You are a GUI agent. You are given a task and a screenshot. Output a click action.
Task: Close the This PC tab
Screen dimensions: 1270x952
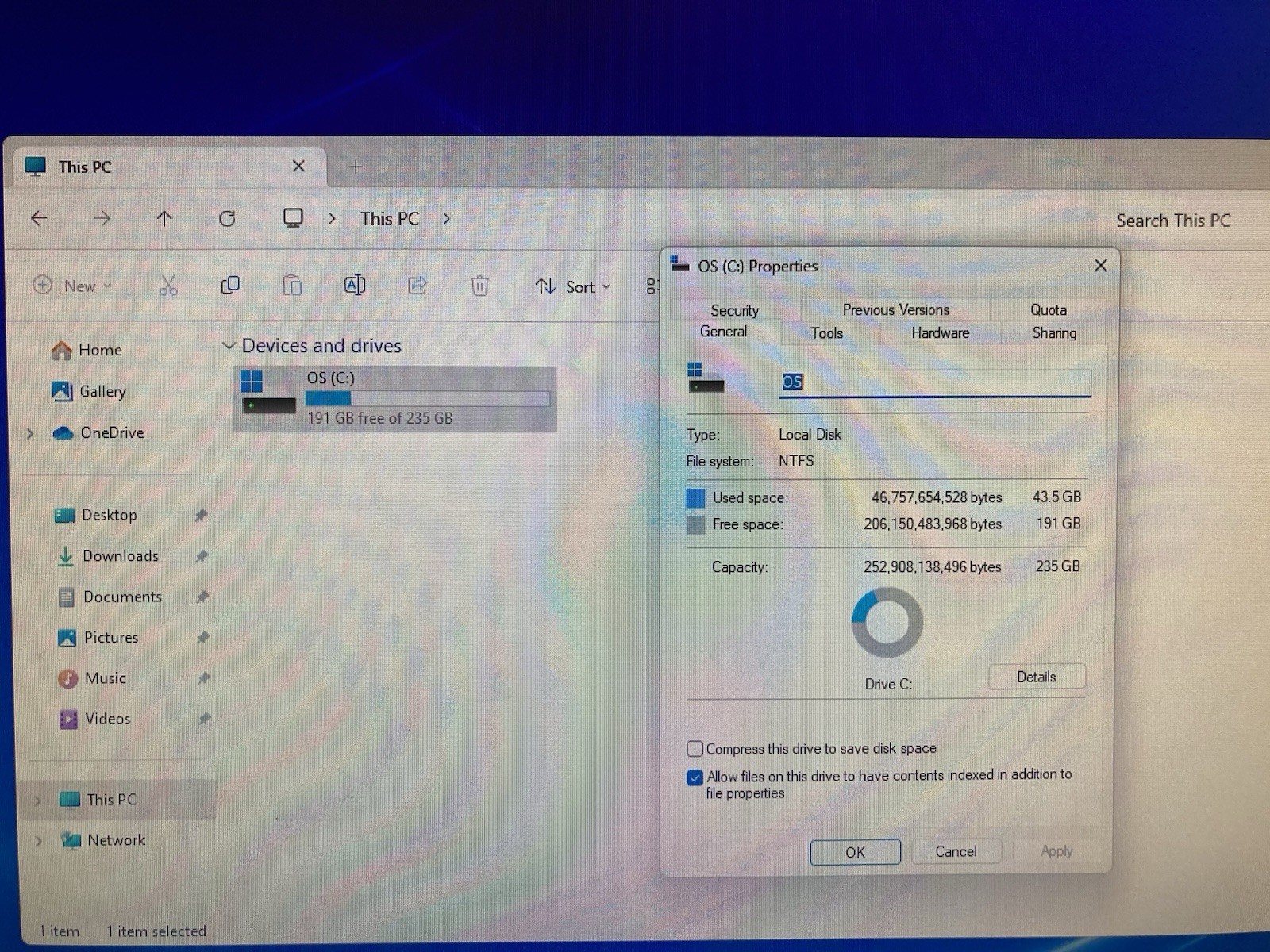(298, 166)
